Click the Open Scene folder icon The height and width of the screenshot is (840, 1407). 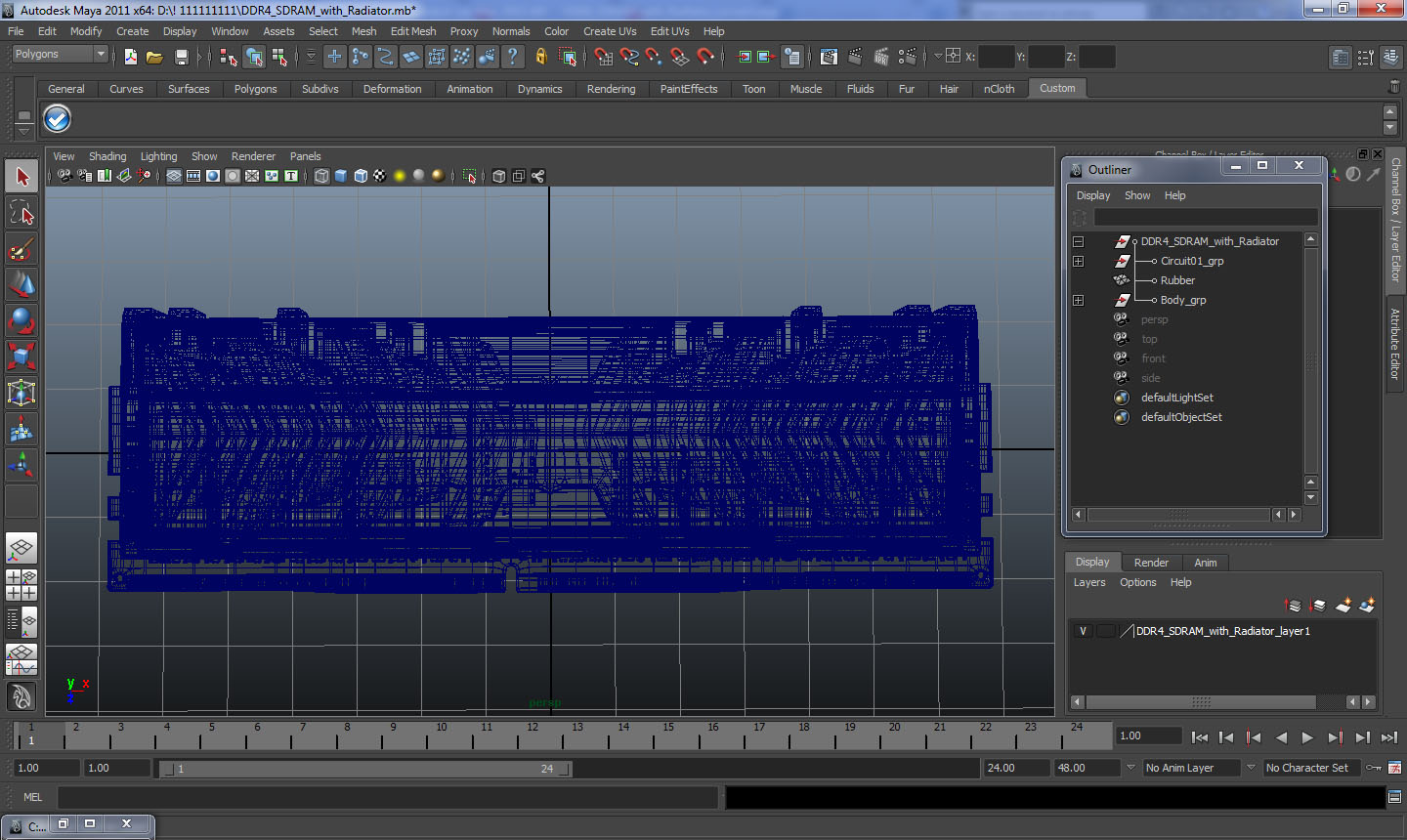pyautogui.click(x=154, y=57)
